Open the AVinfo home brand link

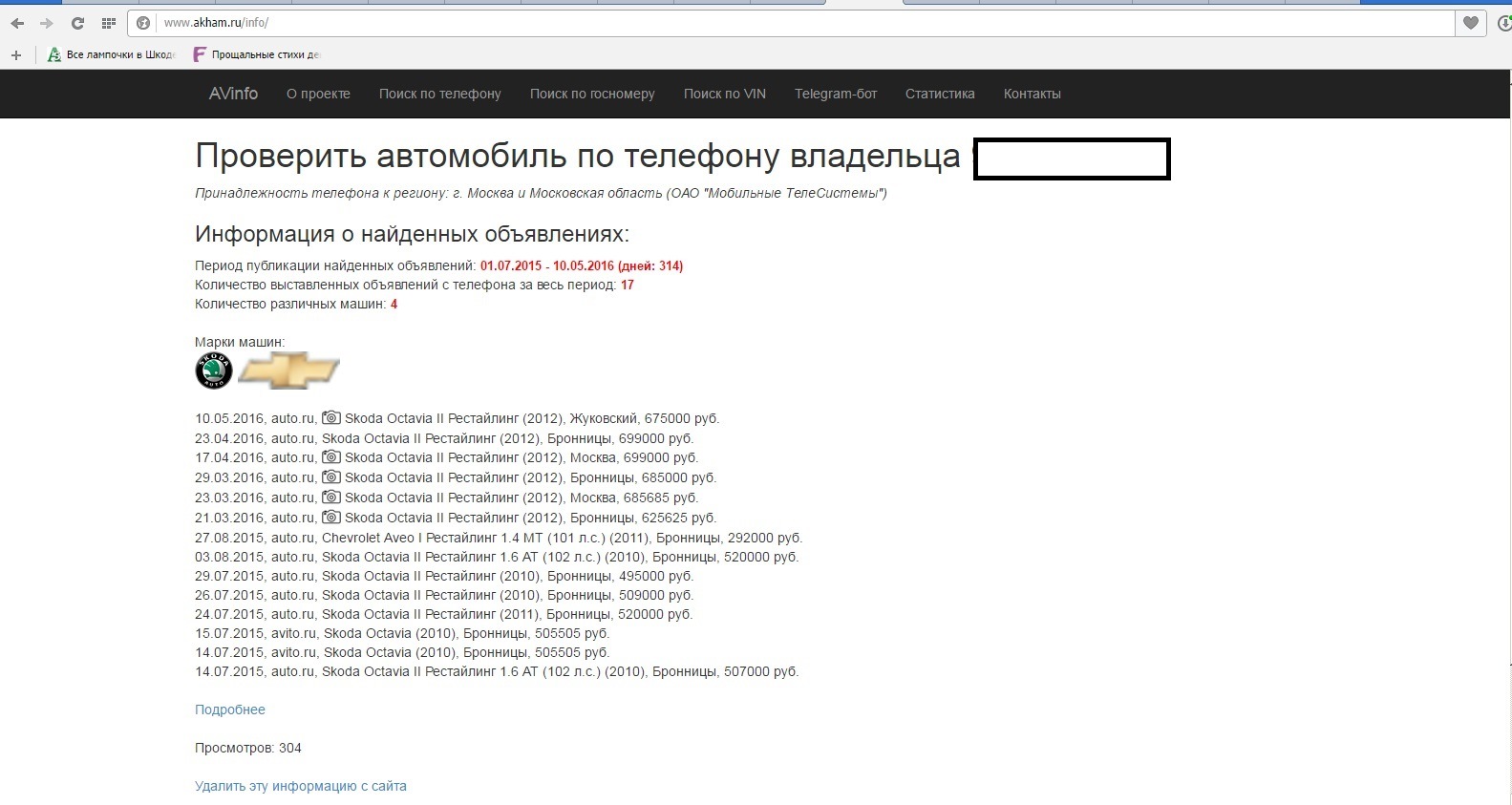[x=233, y=94]
